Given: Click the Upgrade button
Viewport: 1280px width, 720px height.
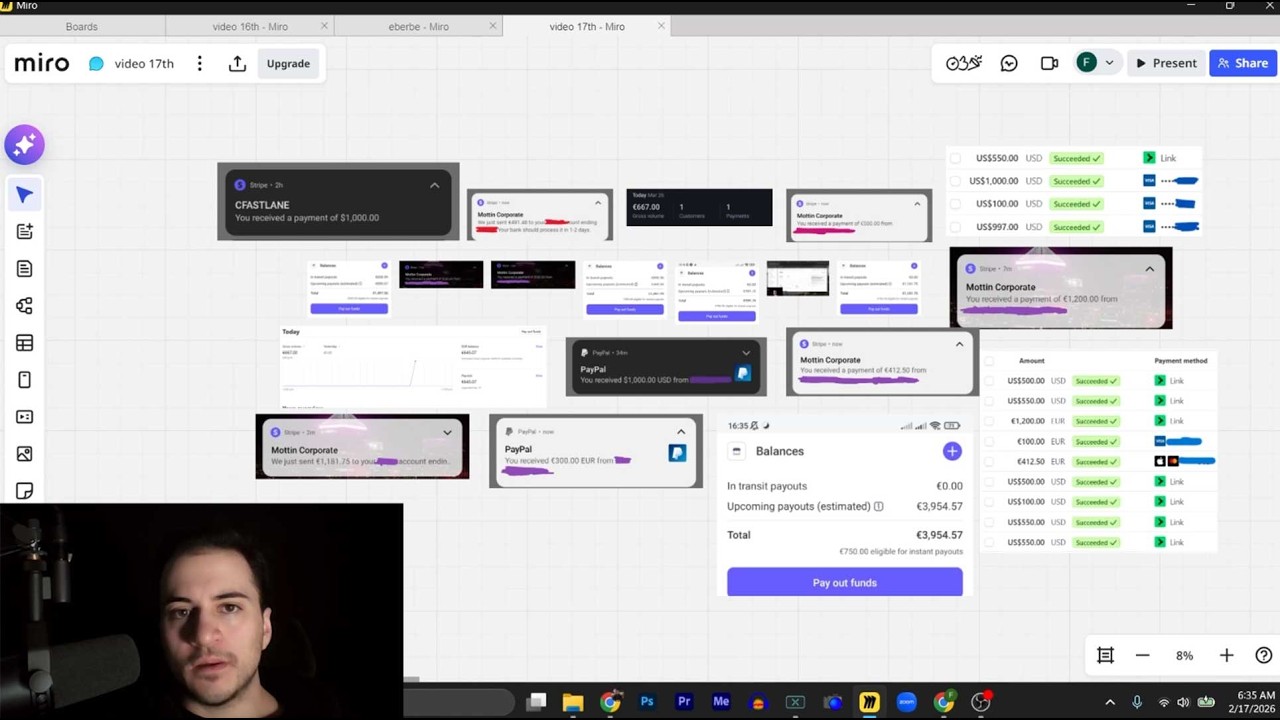Looking at the screenshot, I should tap(288, 63).
